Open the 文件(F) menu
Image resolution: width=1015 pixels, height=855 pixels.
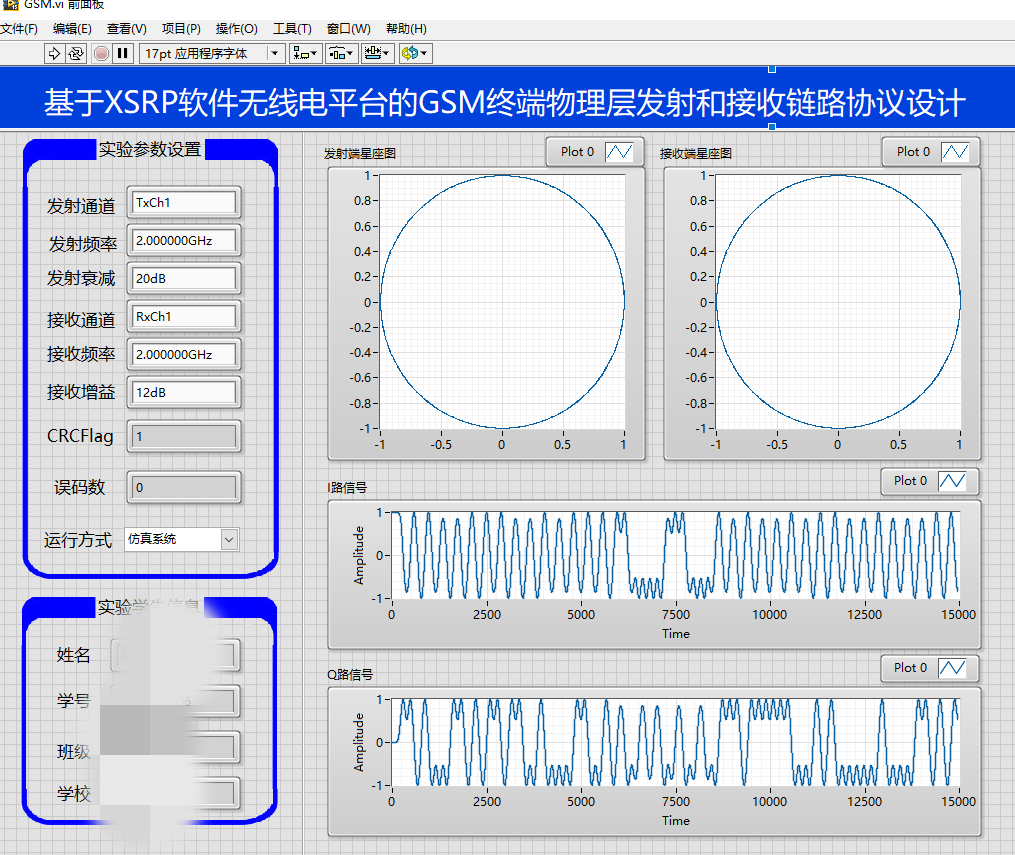(19, 28)
